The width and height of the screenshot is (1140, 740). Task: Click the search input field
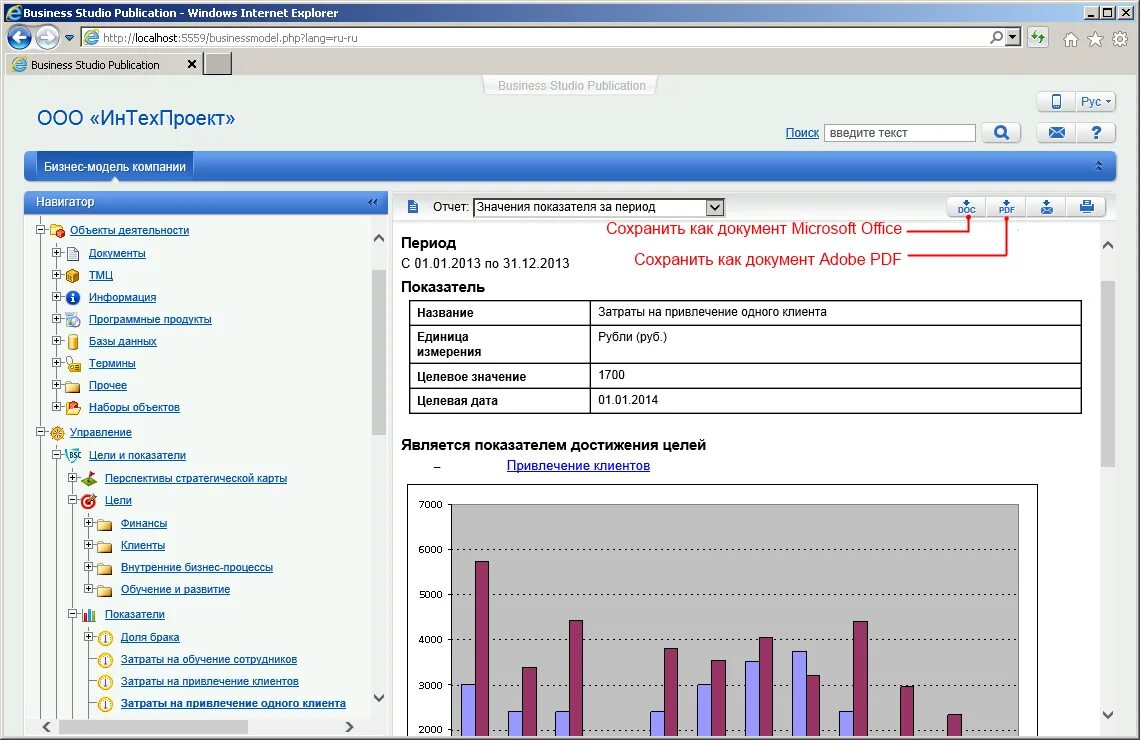pyautogui.click(x=898, y=131)
